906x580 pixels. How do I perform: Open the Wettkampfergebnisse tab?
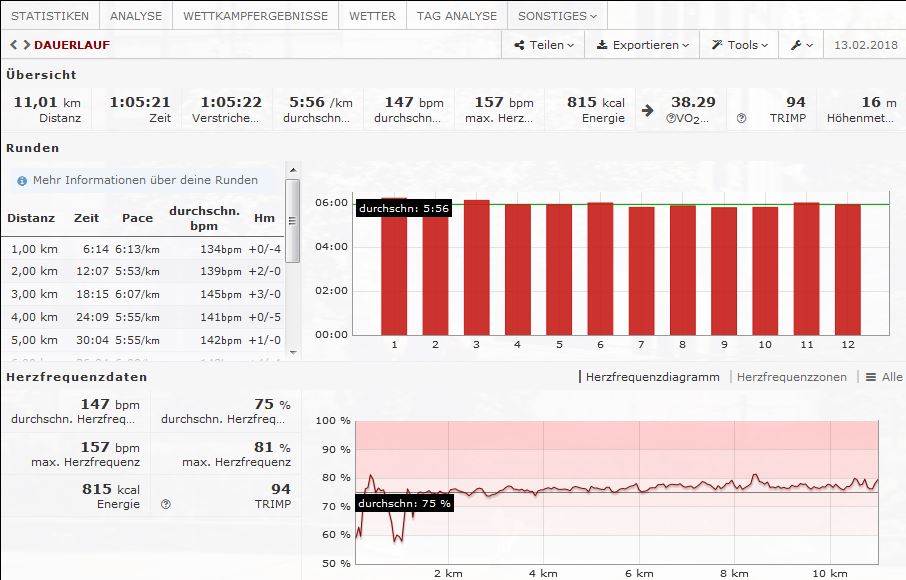pos(255,16)
